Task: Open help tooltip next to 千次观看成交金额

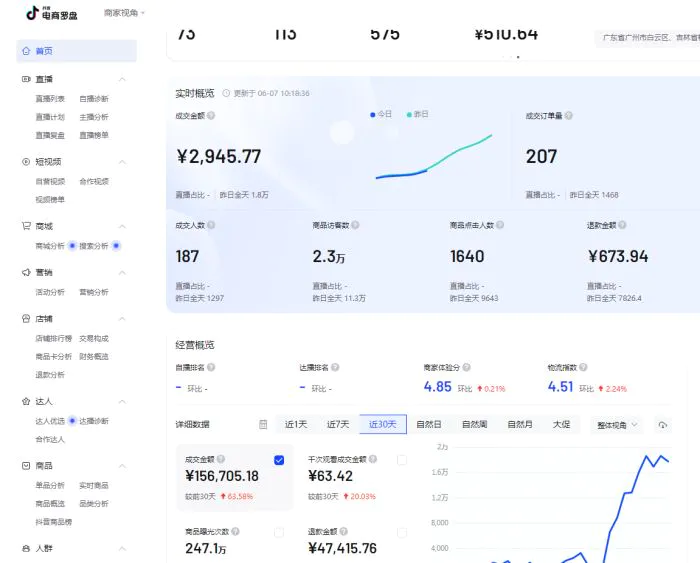Action: click(373, 459)
